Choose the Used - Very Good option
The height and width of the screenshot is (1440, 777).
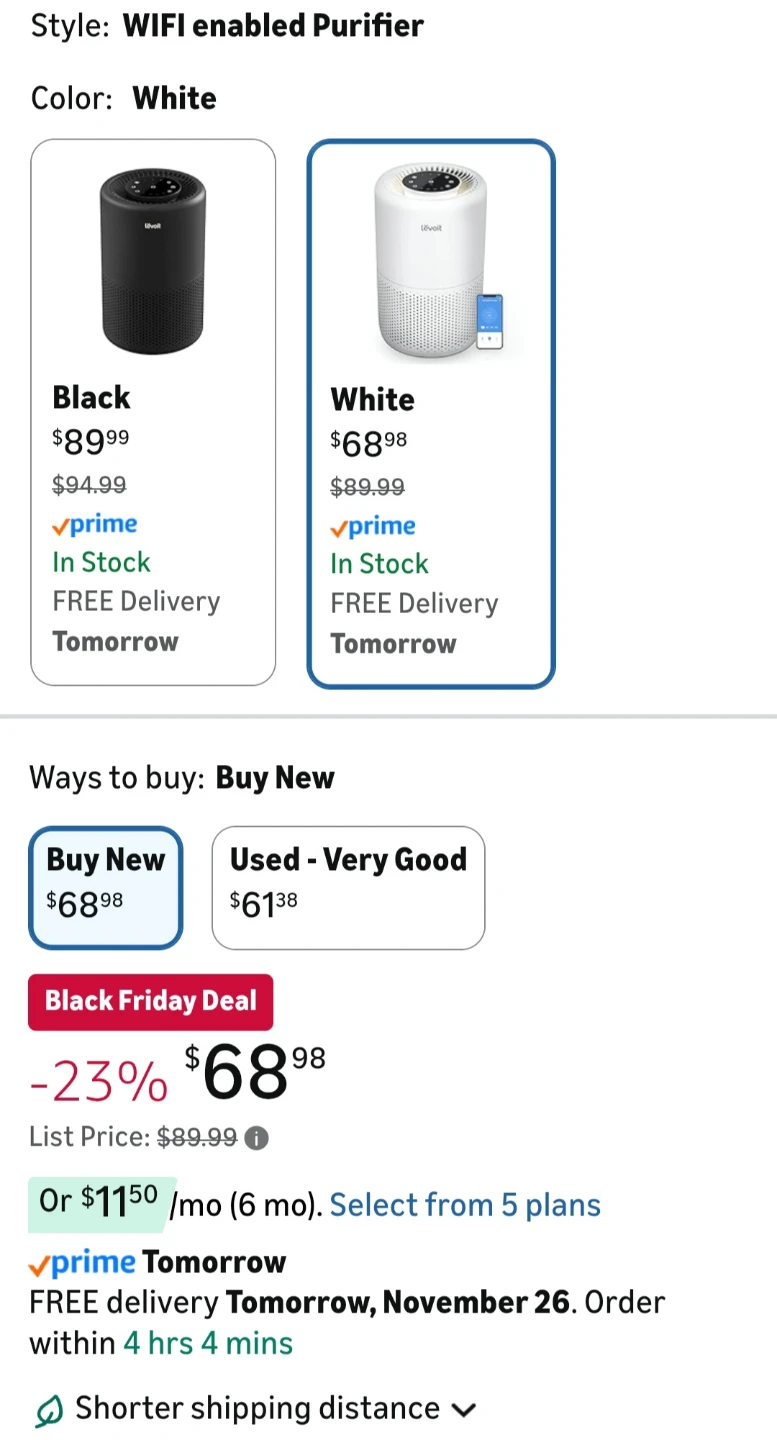(x=348, y=887)
